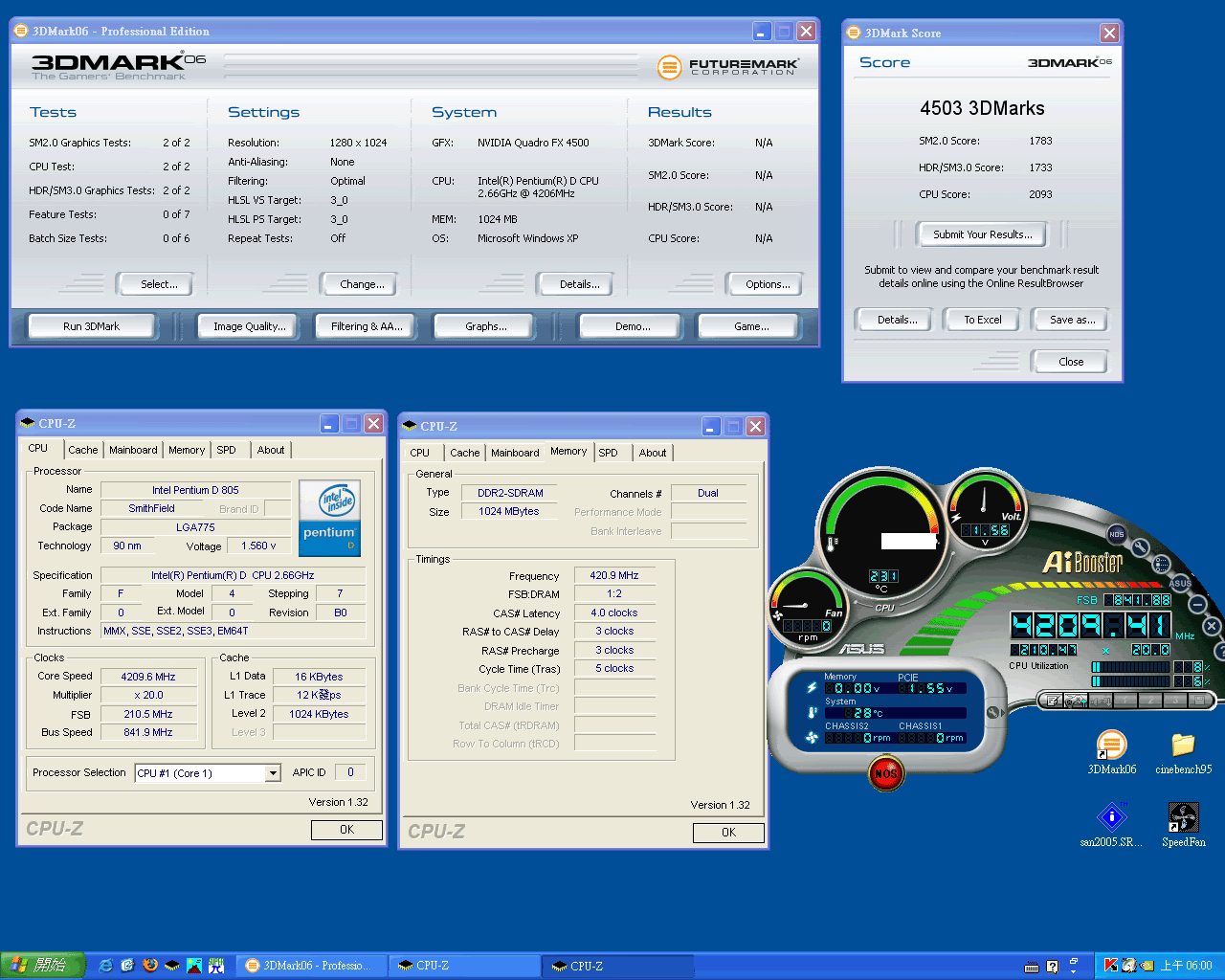1225x980 pixels.
Task: Click the Save as... button
Action: 1072,320
